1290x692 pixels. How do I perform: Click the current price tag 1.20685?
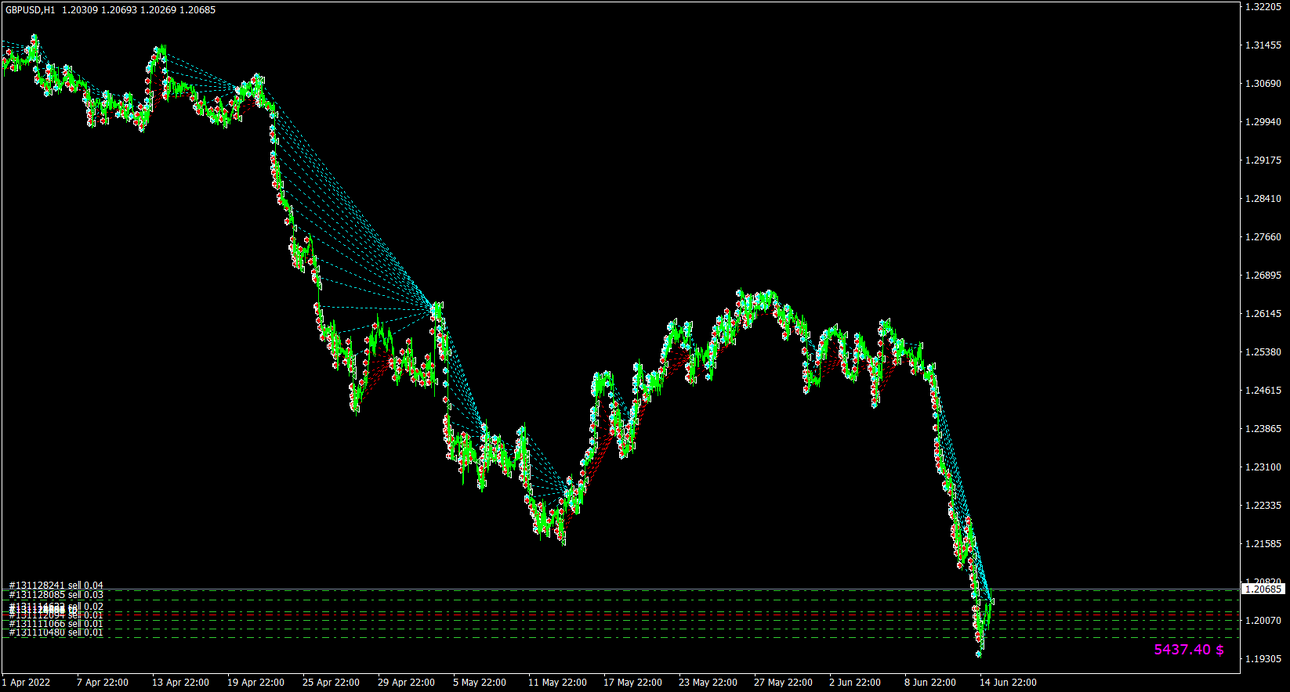[1264, 589]
